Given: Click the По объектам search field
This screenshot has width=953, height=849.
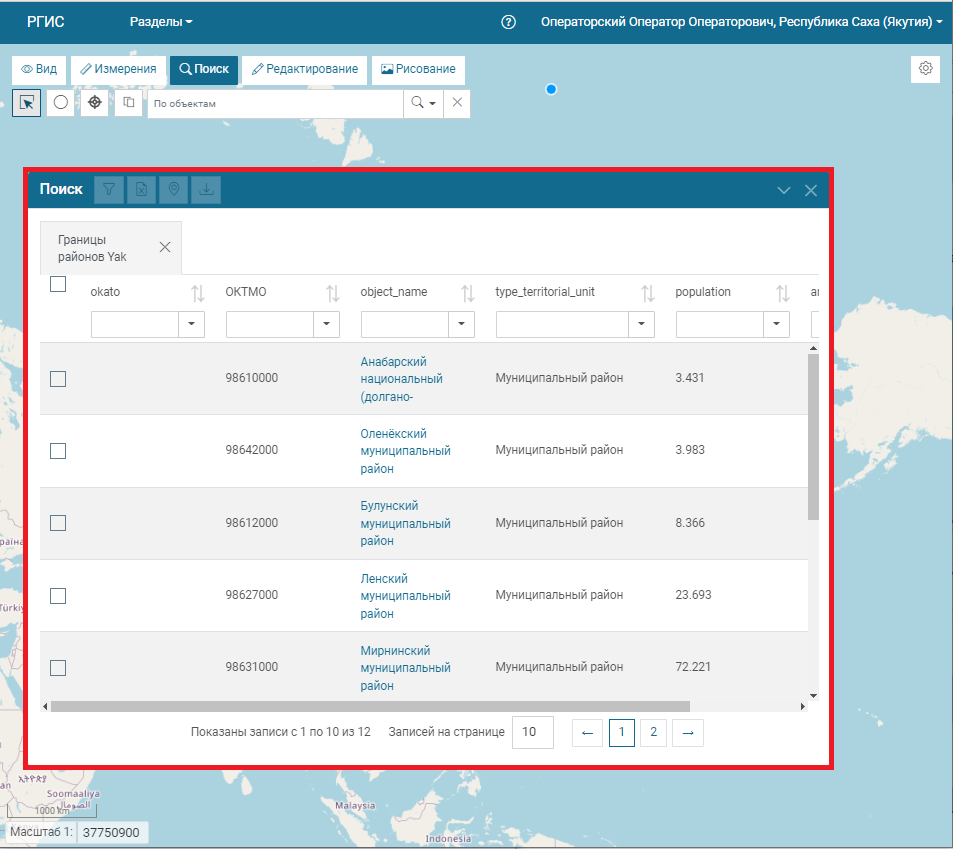Looking at the screenshot, I should pyautogui.click(x=275, y=103).
